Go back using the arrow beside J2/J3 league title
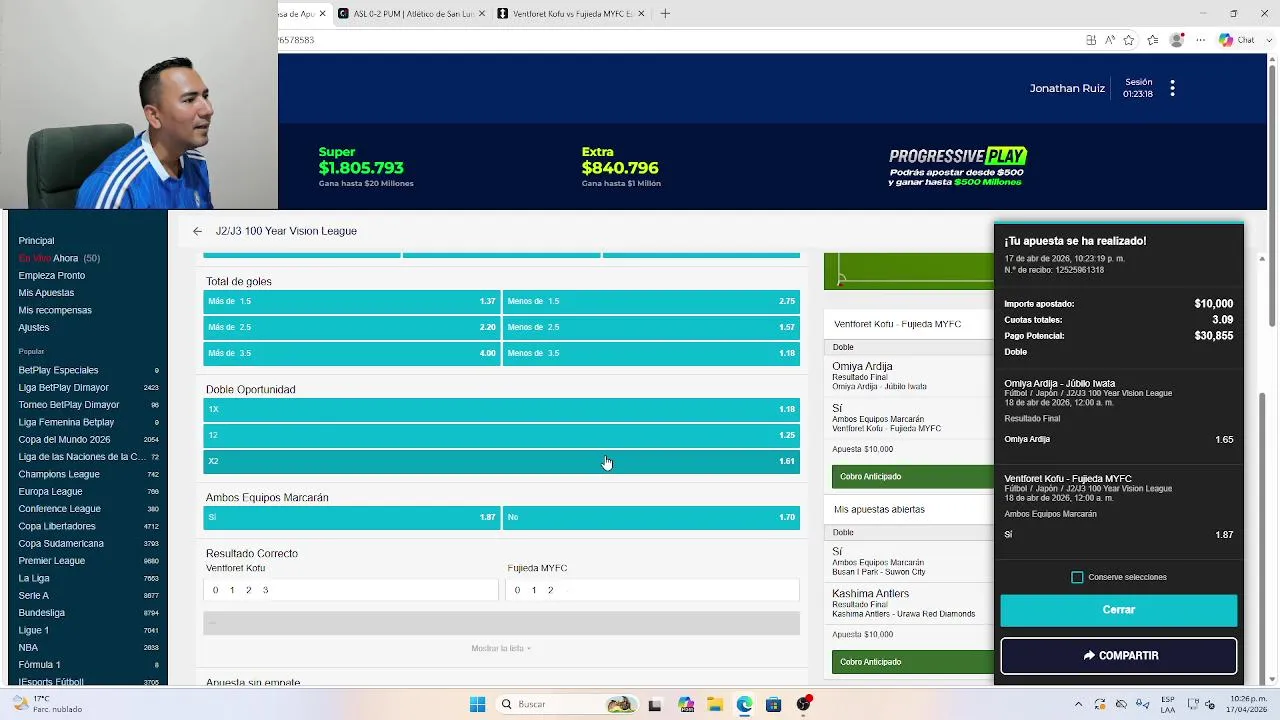1280x720 pixels. [x=197, y=231]
